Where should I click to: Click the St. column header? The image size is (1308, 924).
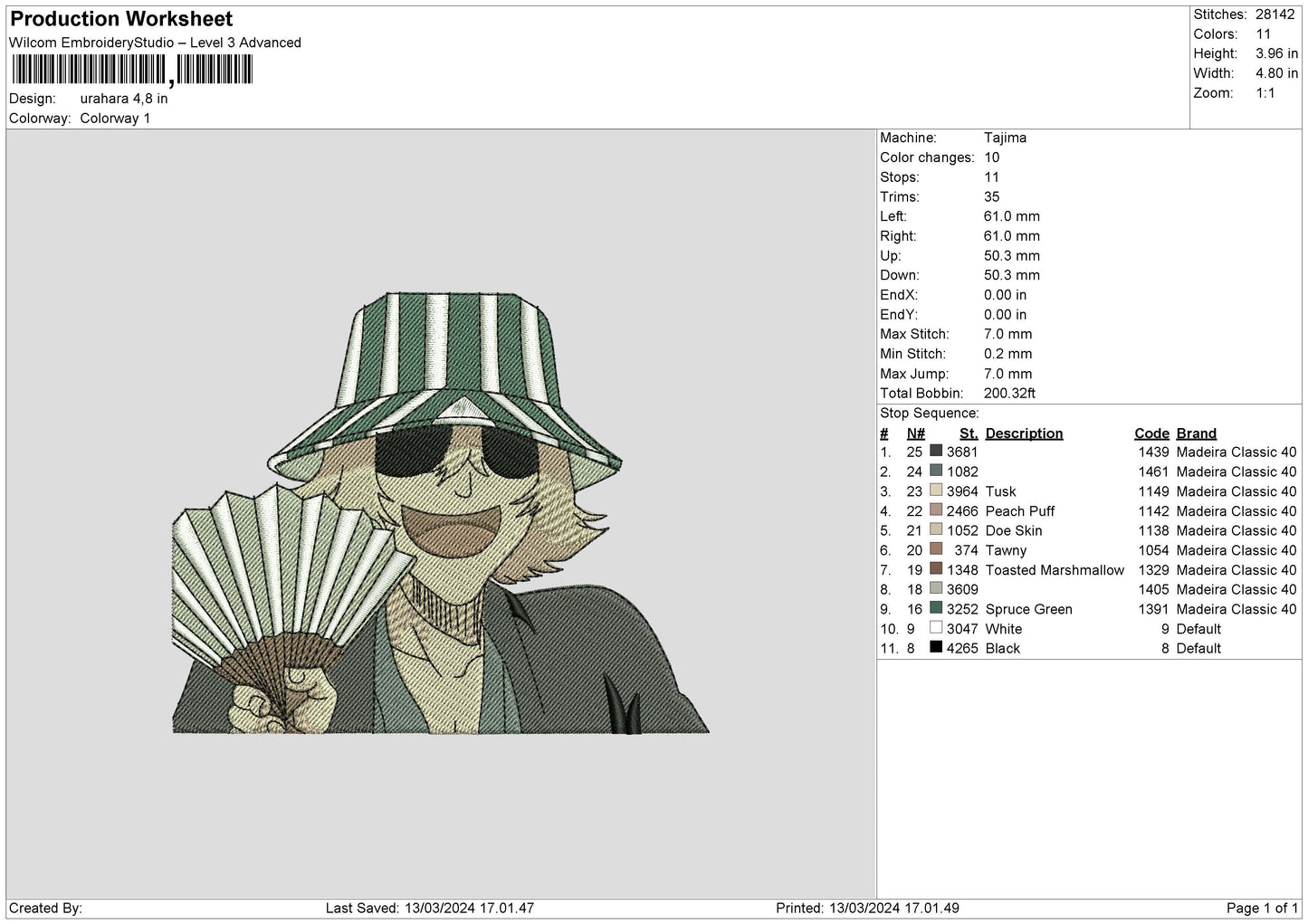click(969, 433)
